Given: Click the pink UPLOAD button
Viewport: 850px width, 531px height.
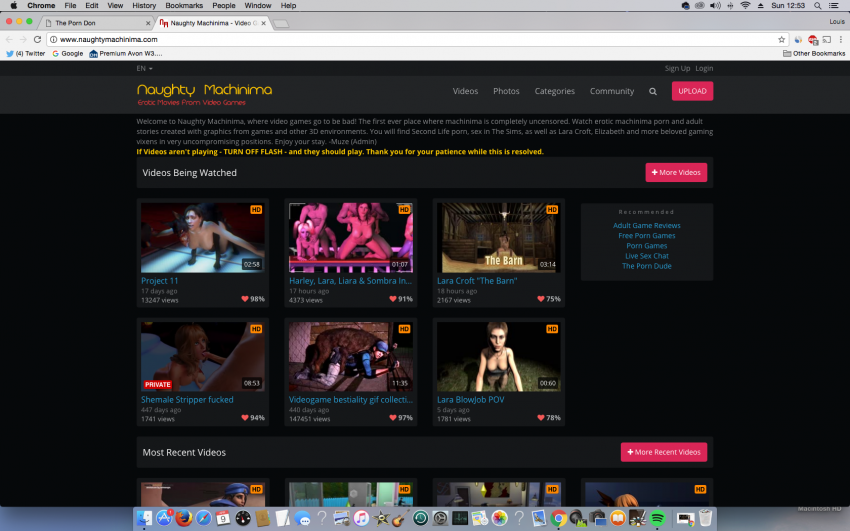Looking at the screenshot, I should [x=692, y=91].
